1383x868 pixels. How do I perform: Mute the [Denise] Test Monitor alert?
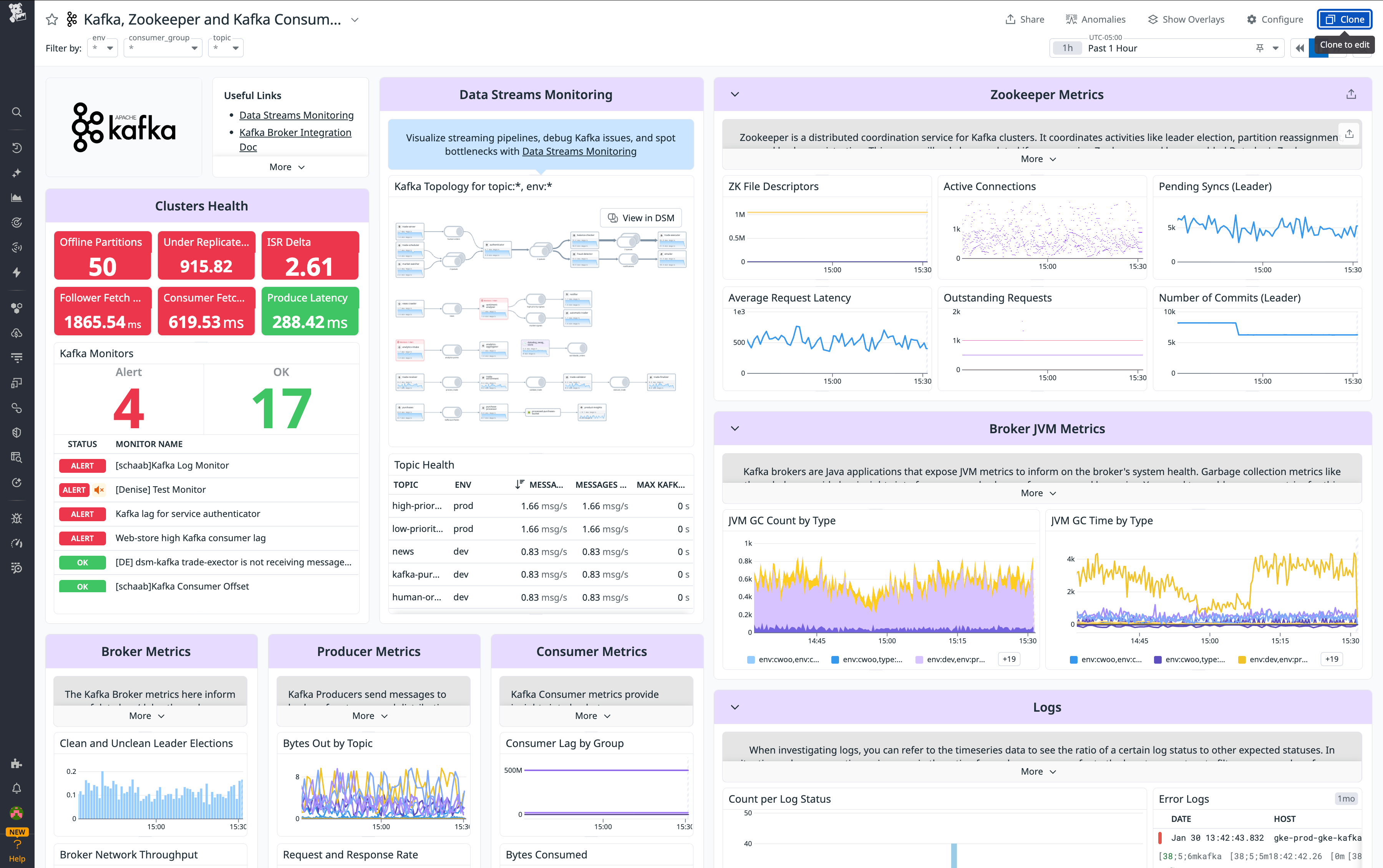[99, 490]
